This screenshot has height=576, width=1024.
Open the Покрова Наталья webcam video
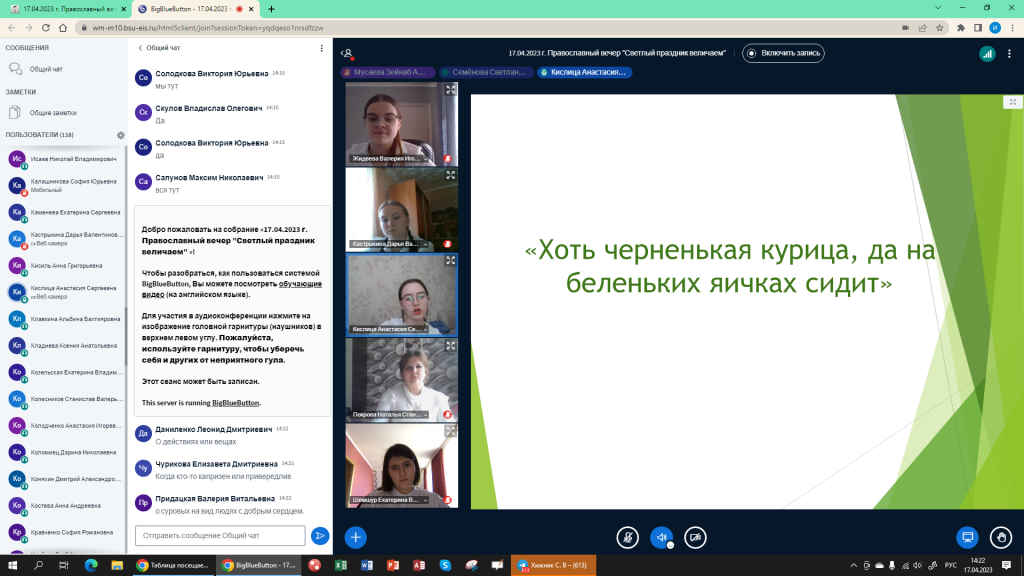coord(402,381)
